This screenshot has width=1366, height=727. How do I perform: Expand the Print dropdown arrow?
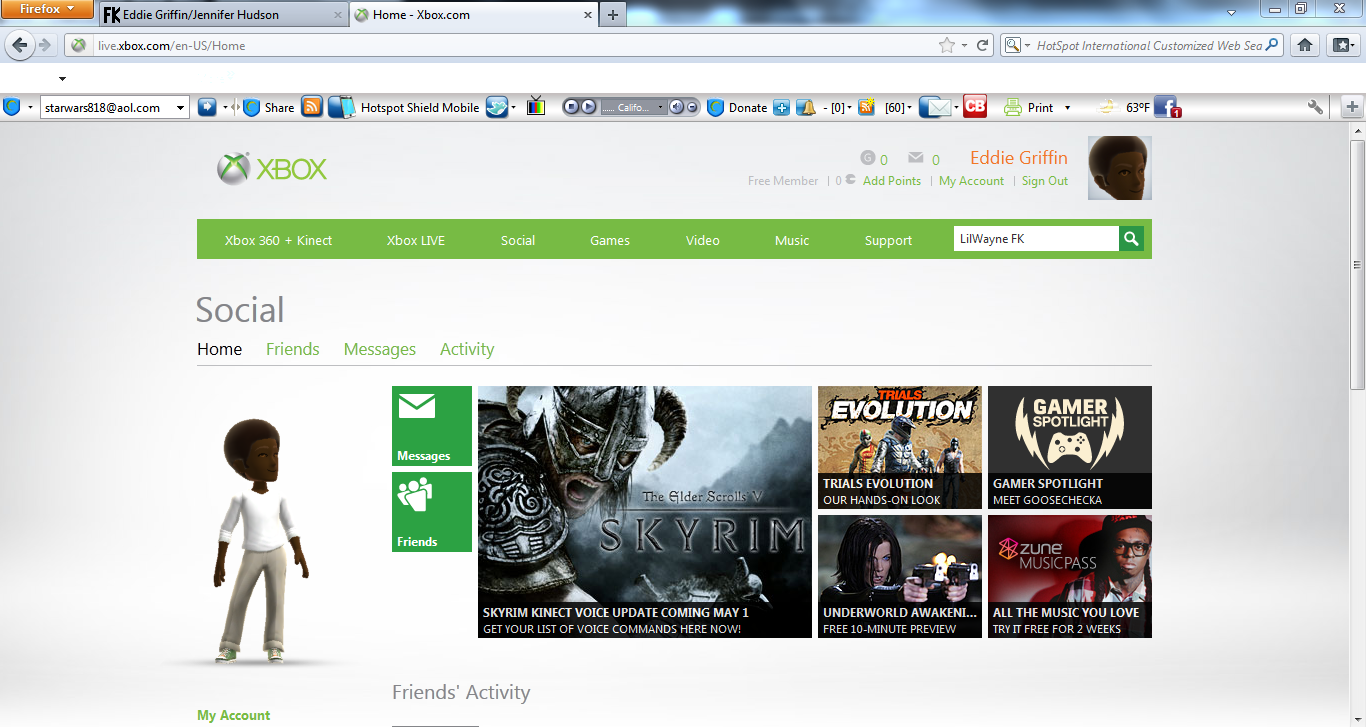pos(1067,108)
